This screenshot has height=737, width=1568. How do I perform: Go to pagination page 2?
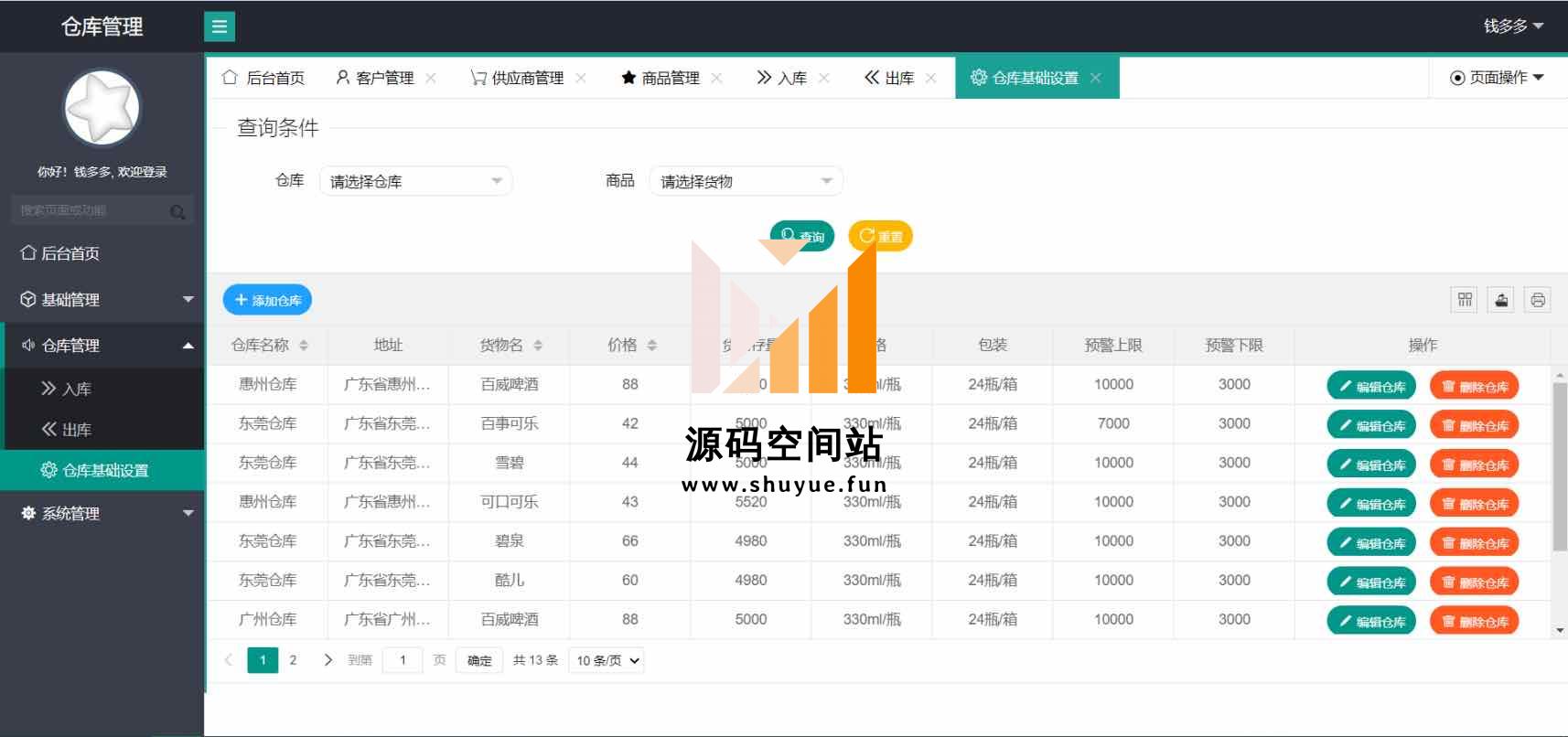point(293,660)
